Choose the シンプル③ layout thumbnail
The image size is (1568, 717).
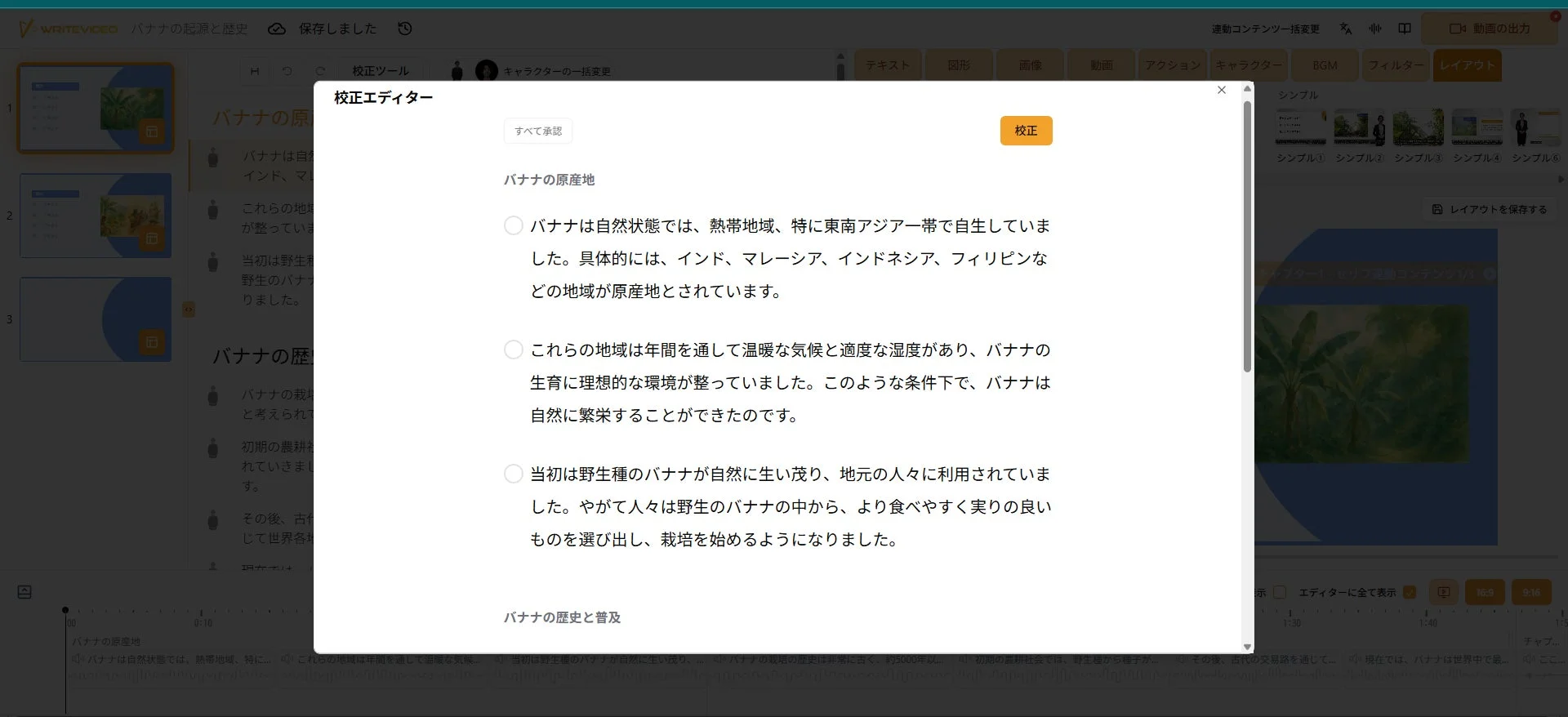(x=1419, y=127)
